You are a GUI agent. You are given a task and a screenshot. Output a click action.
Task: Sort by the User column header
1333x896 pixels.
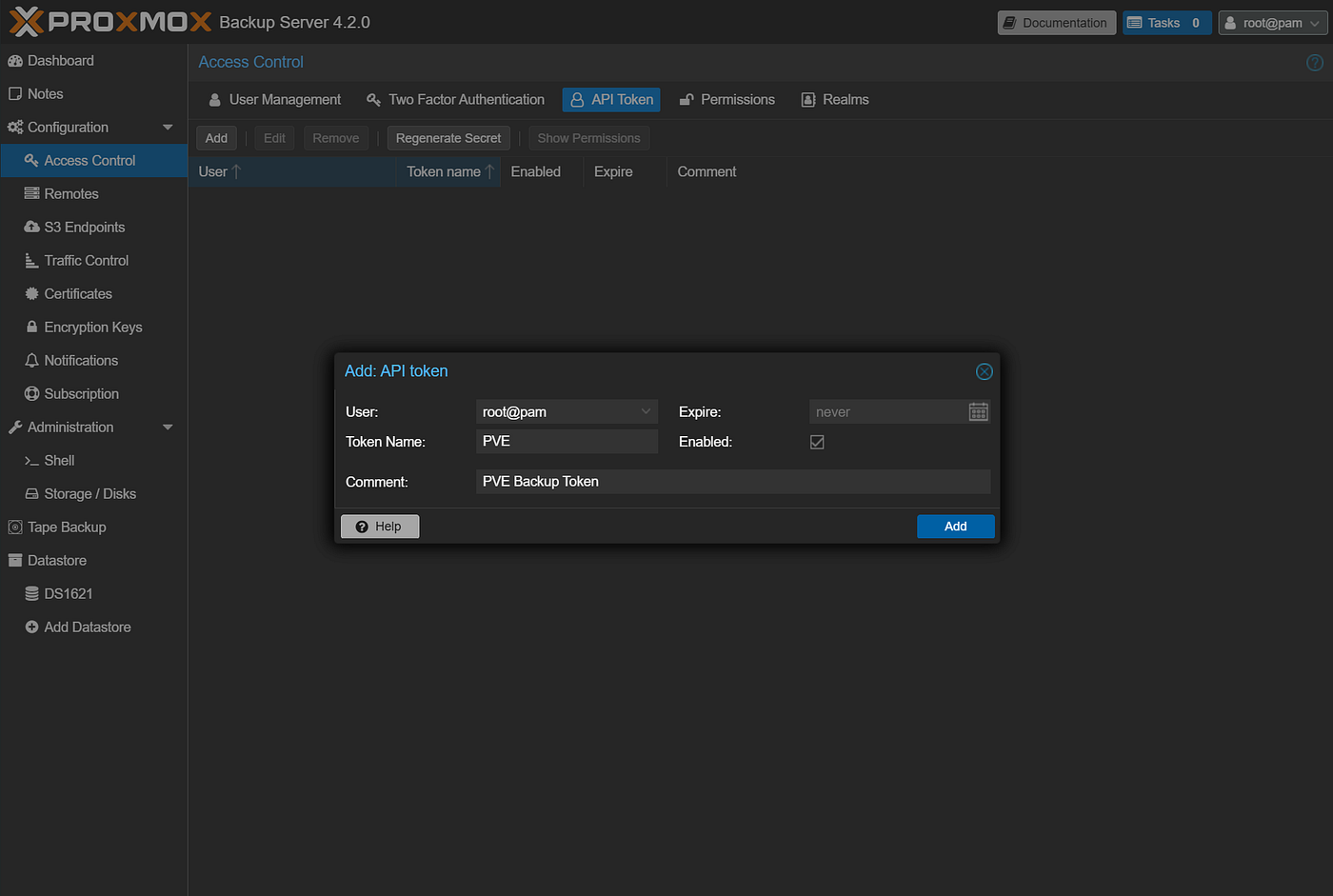point(292,172)
